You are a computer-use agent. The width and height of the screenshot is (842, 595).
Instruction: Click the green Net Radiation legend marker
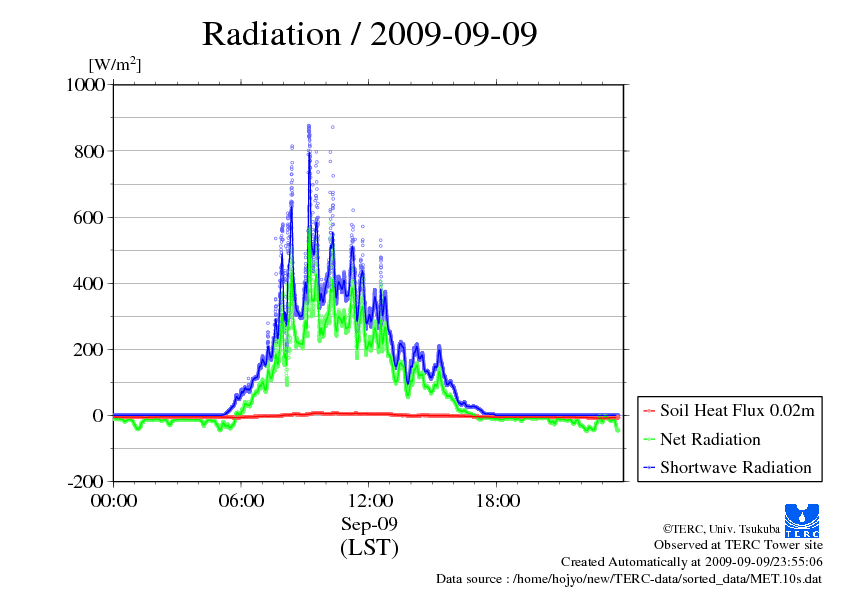[649, 440]
